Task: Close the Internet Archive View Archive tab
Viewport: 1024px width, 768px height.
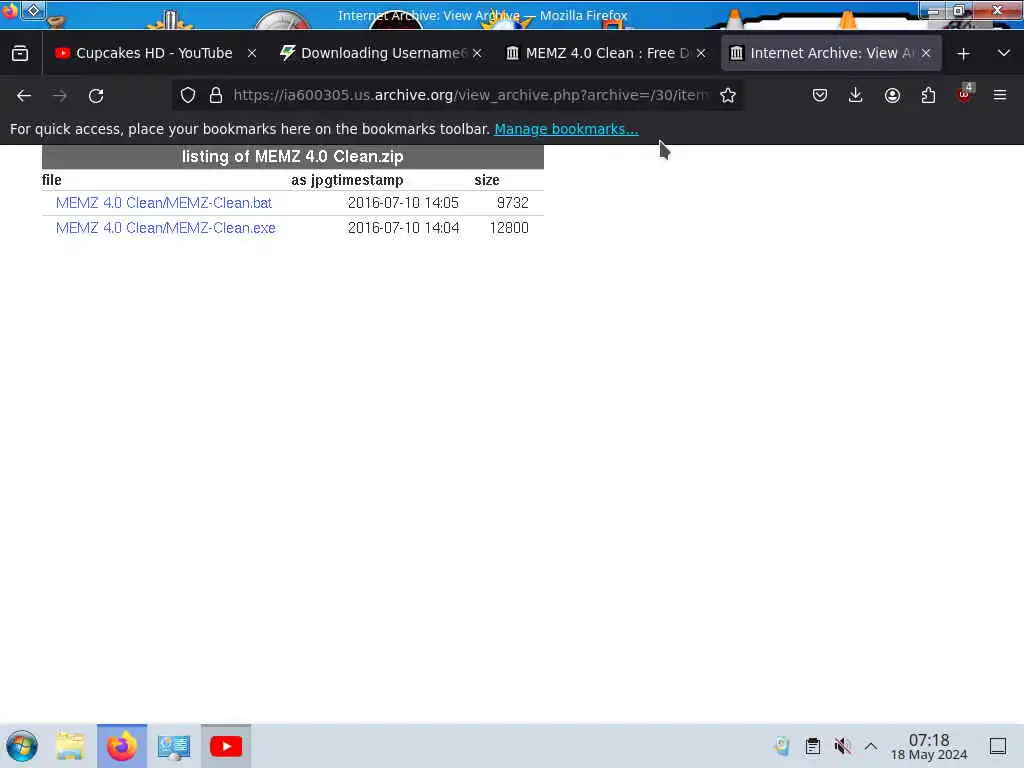Action: point(926,53)
